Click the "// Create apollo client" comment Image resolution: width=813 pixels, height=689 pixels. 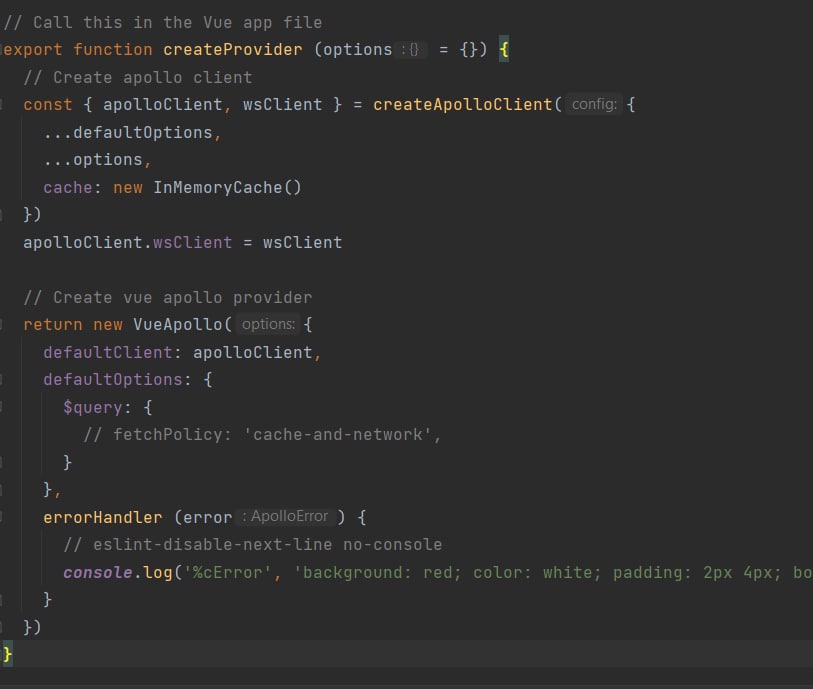coord(138,78)
